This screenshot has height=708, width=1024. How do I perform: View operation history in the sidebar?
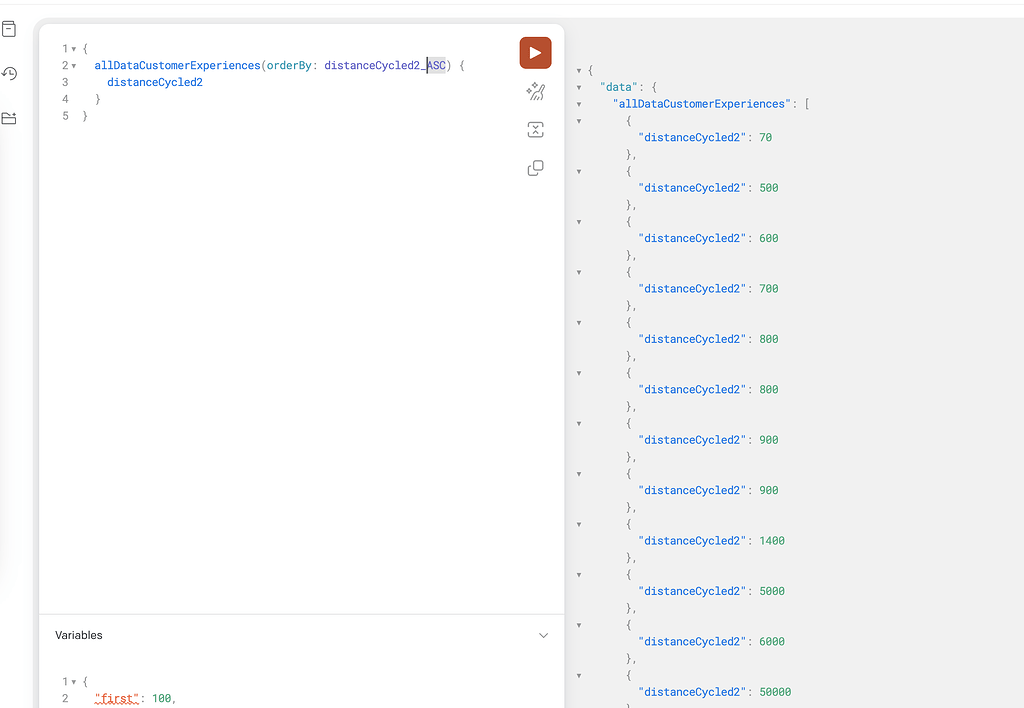tap(10, 73)
